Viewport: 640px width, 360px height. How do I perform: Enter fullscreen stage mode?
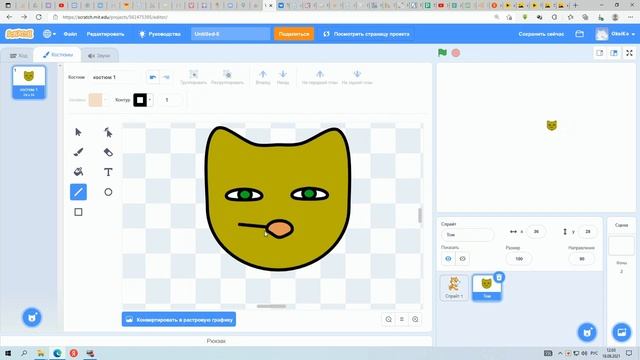click(x=629, y=53)
